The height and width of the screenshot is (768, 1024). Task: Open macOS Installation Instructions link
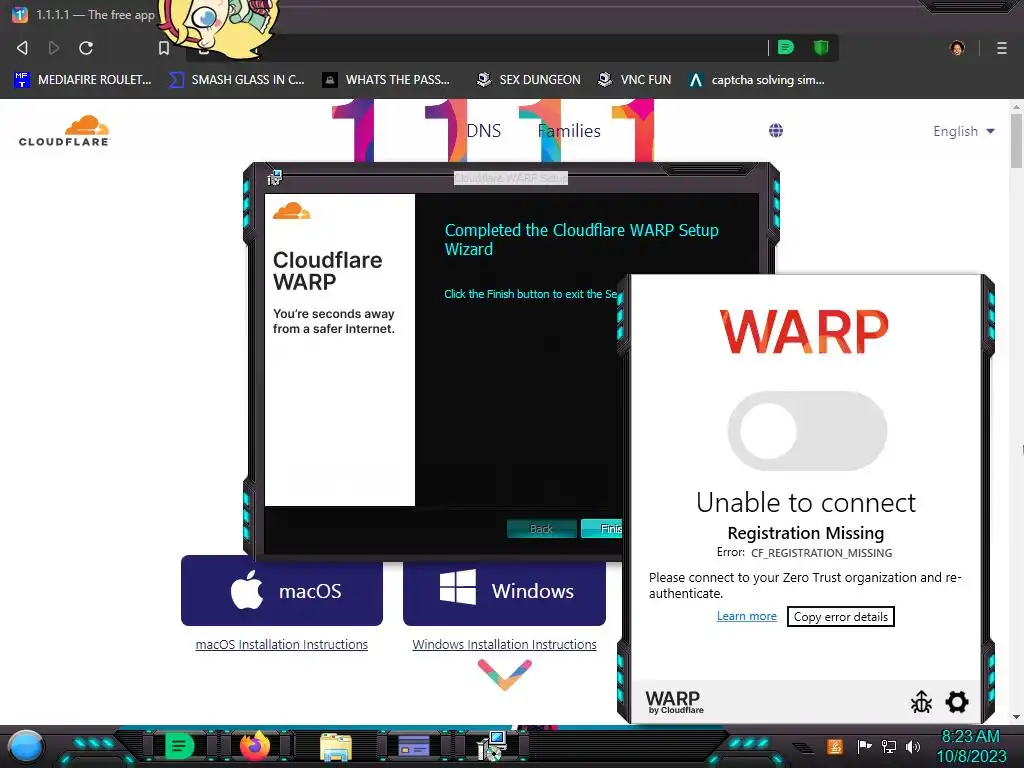point(281,645)
